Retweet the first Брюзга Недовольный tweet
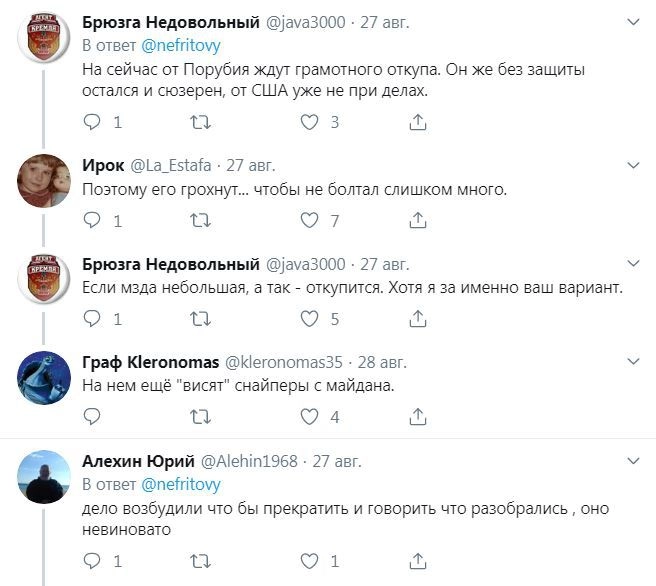656x586 pixels. pyautogui.click(x=200, y=122)
